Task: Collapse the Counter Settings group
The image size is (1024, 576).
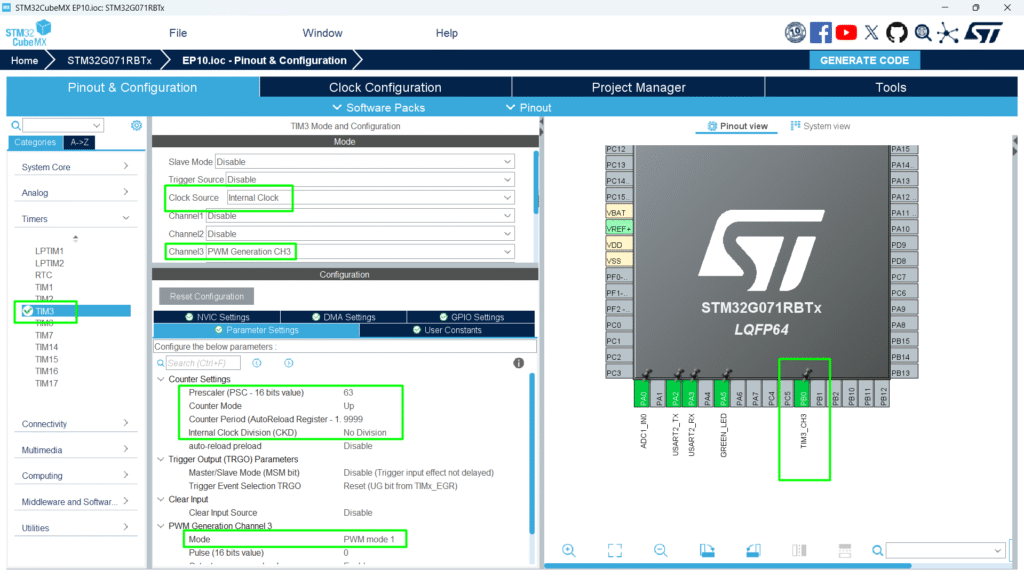Action: pos(162,379)
